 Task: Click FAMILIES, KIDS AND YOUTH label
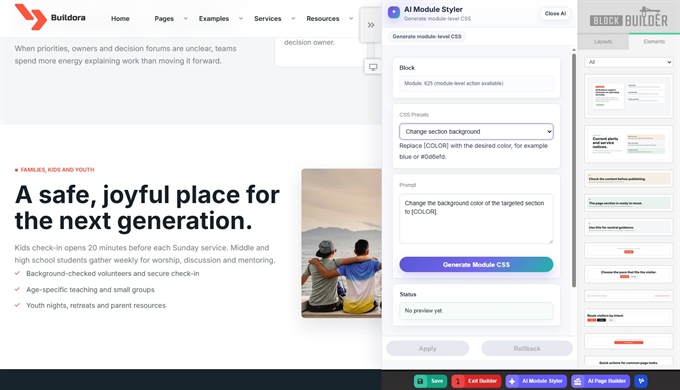pyautogui.click(x=57, y=170)
